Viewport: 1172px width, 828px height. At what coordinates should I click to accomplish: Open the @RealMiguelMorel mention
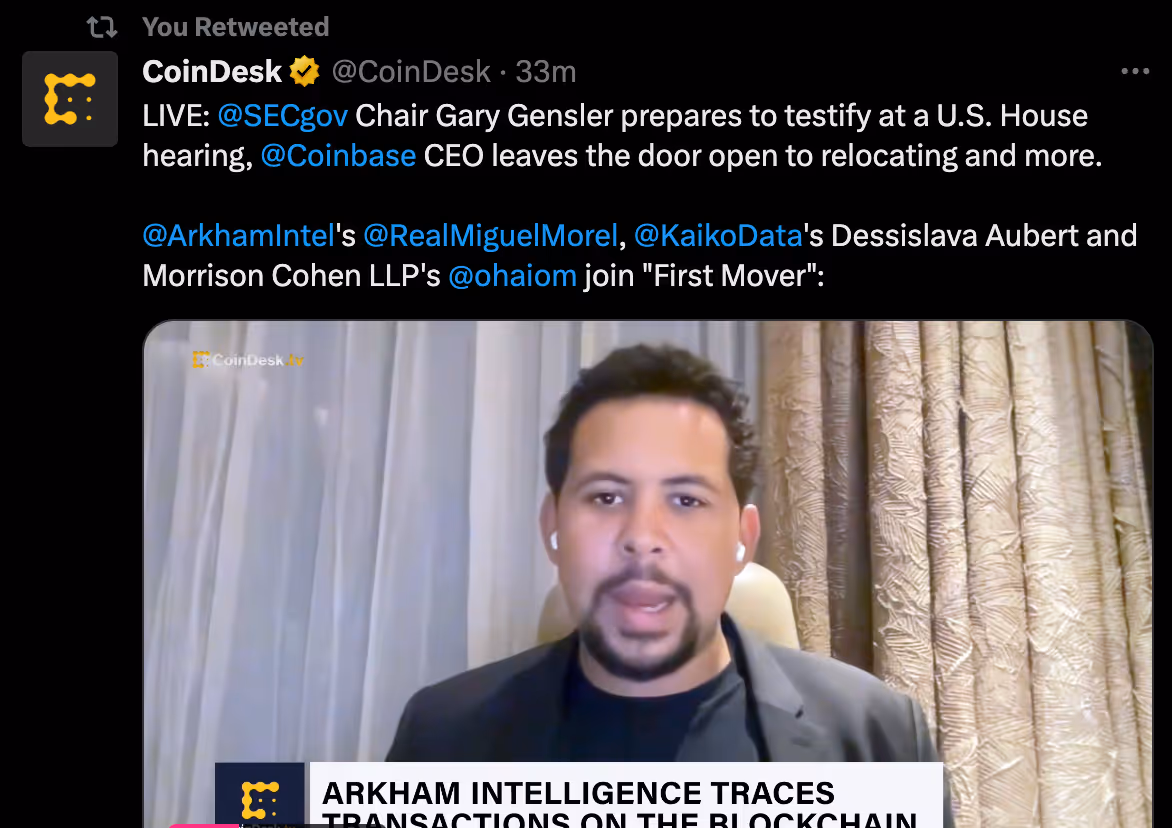(490, 236)
